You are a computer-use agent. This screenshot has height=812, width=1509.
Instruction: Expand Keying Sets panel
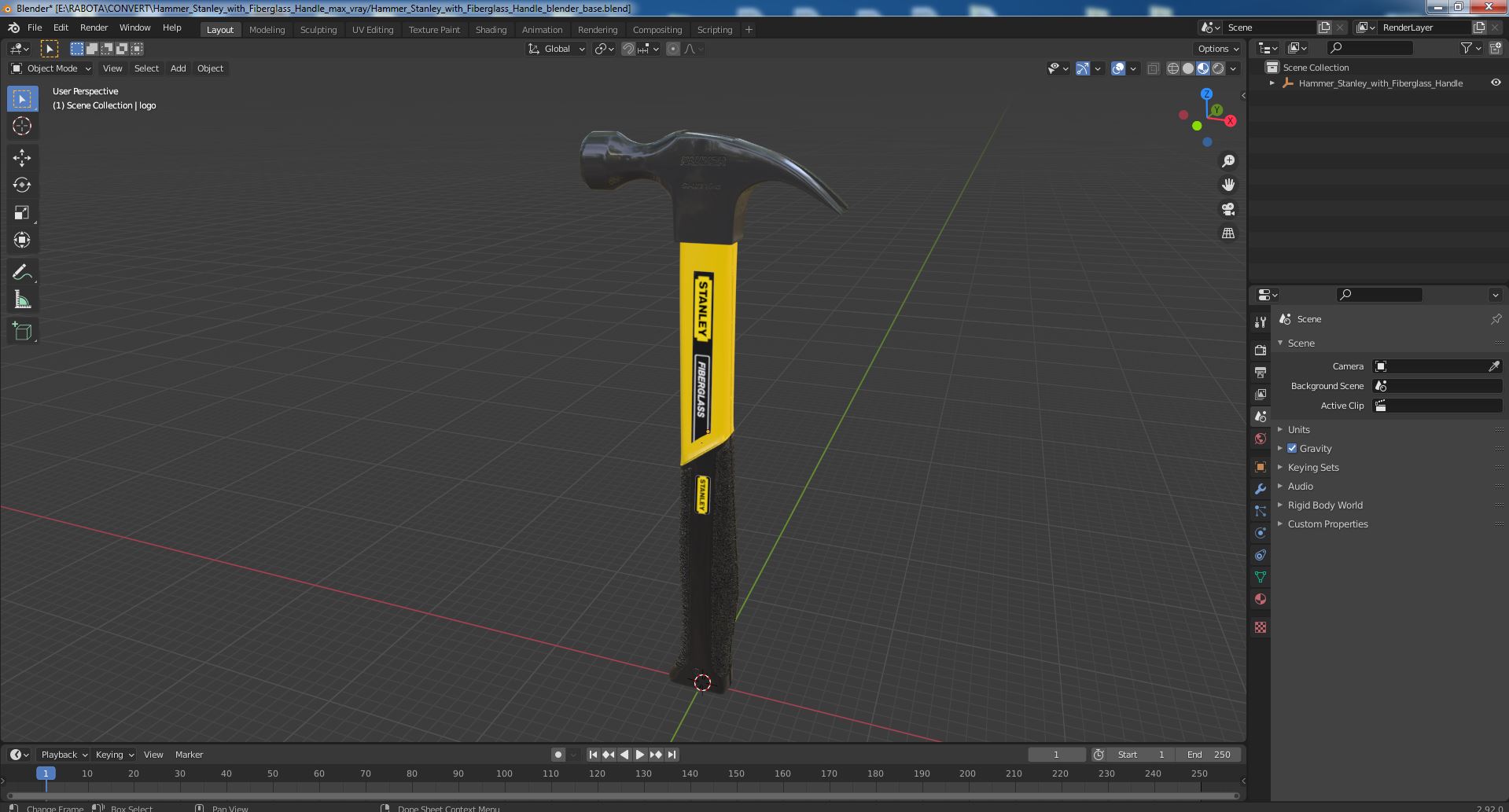tap(1312, 467)
